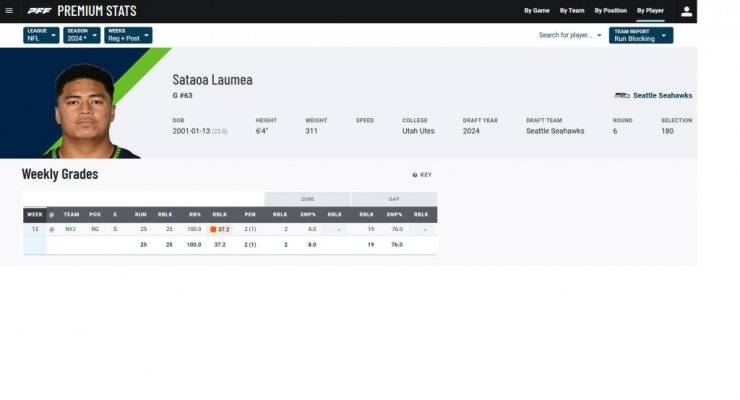Click the G #63 position label
The image size is (740, 400).
(x=182, y=95)
